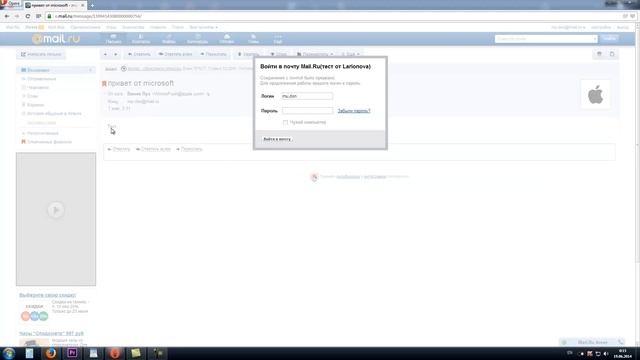The height and width of the screenshot is (360, 640).
Task: Open a new browser tab with plus
Action: (92, 5)
